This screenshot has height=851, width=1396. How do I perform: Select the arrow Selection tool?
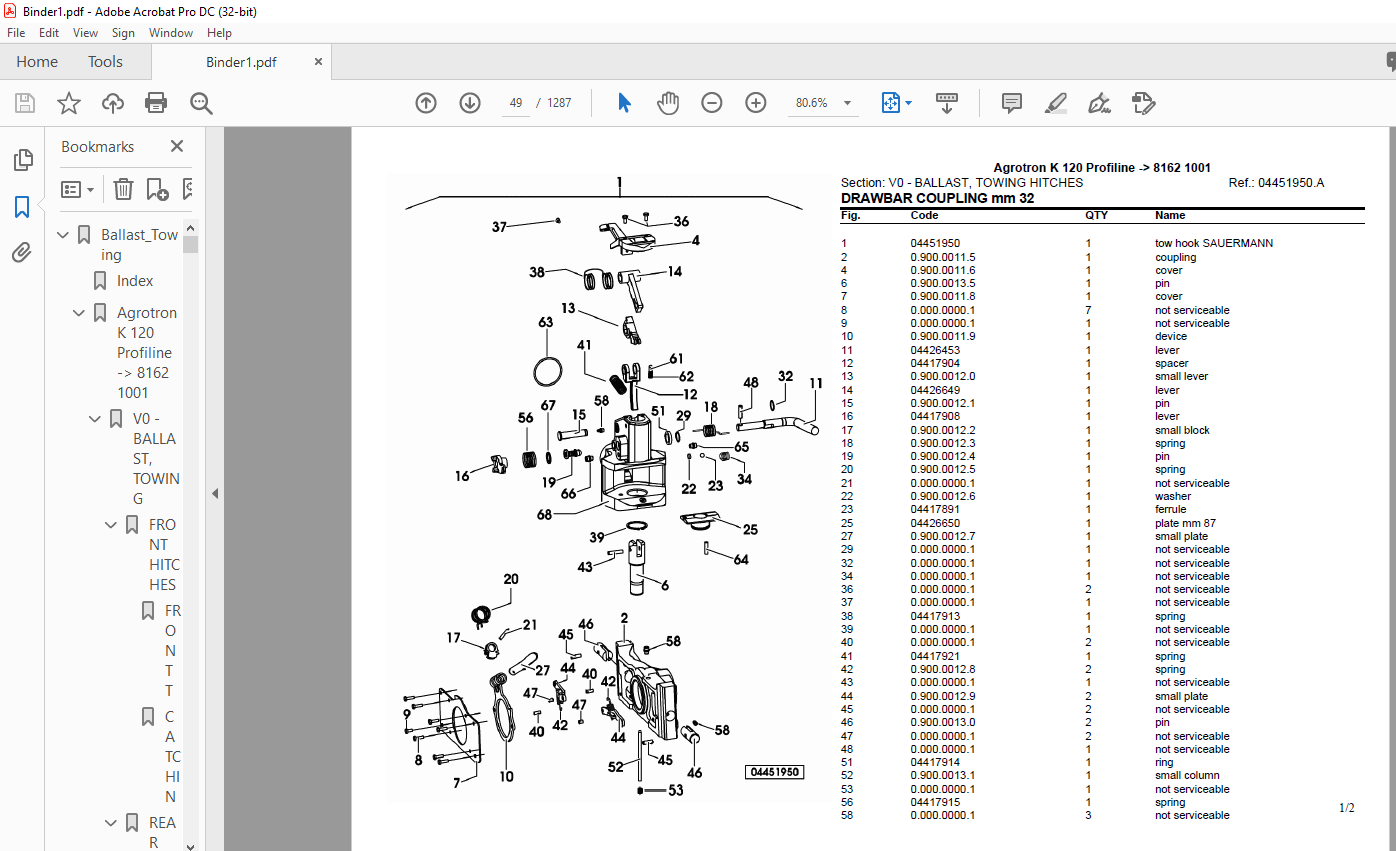[624, 103]
